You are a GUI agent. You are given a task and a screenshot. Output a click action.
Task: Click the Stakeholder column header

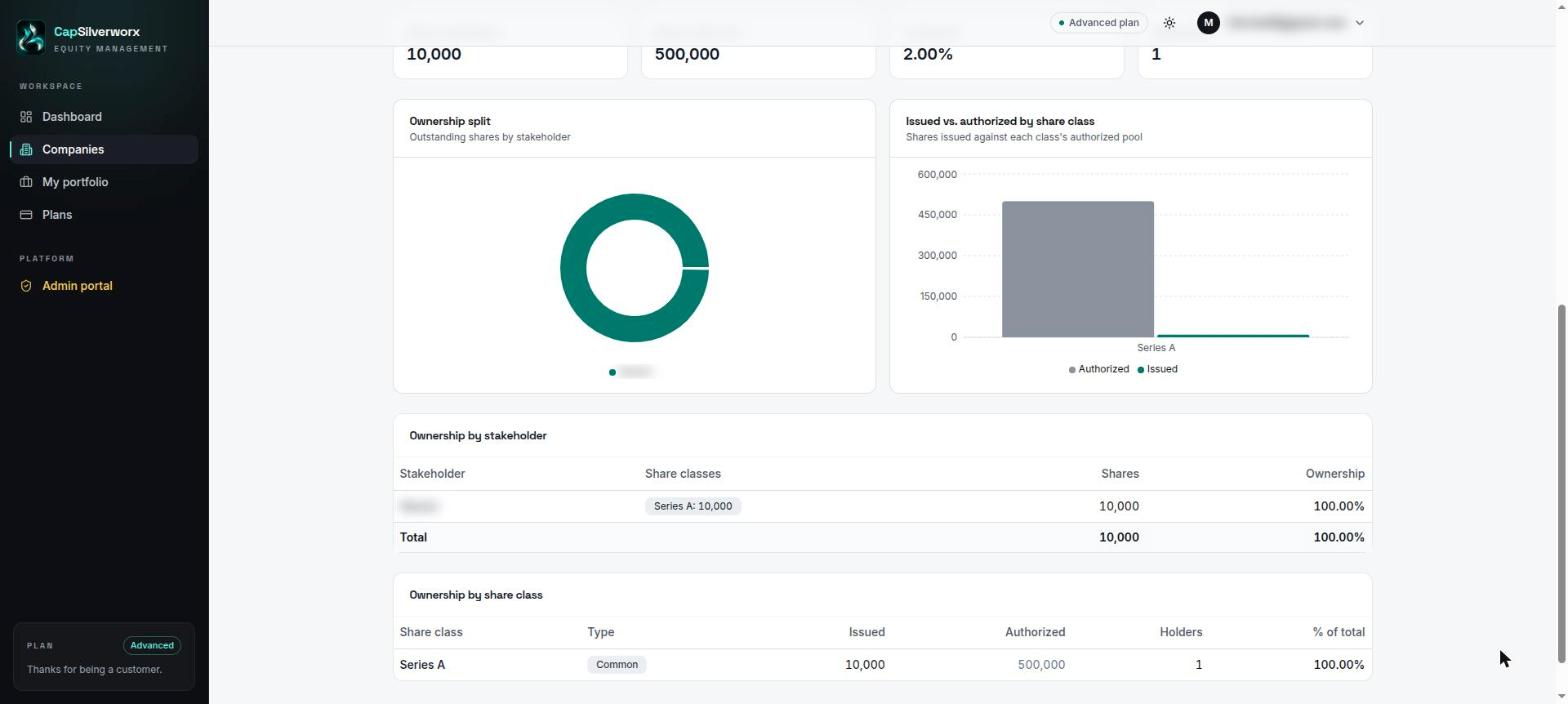pyautogui.click(x=432, y=474)
